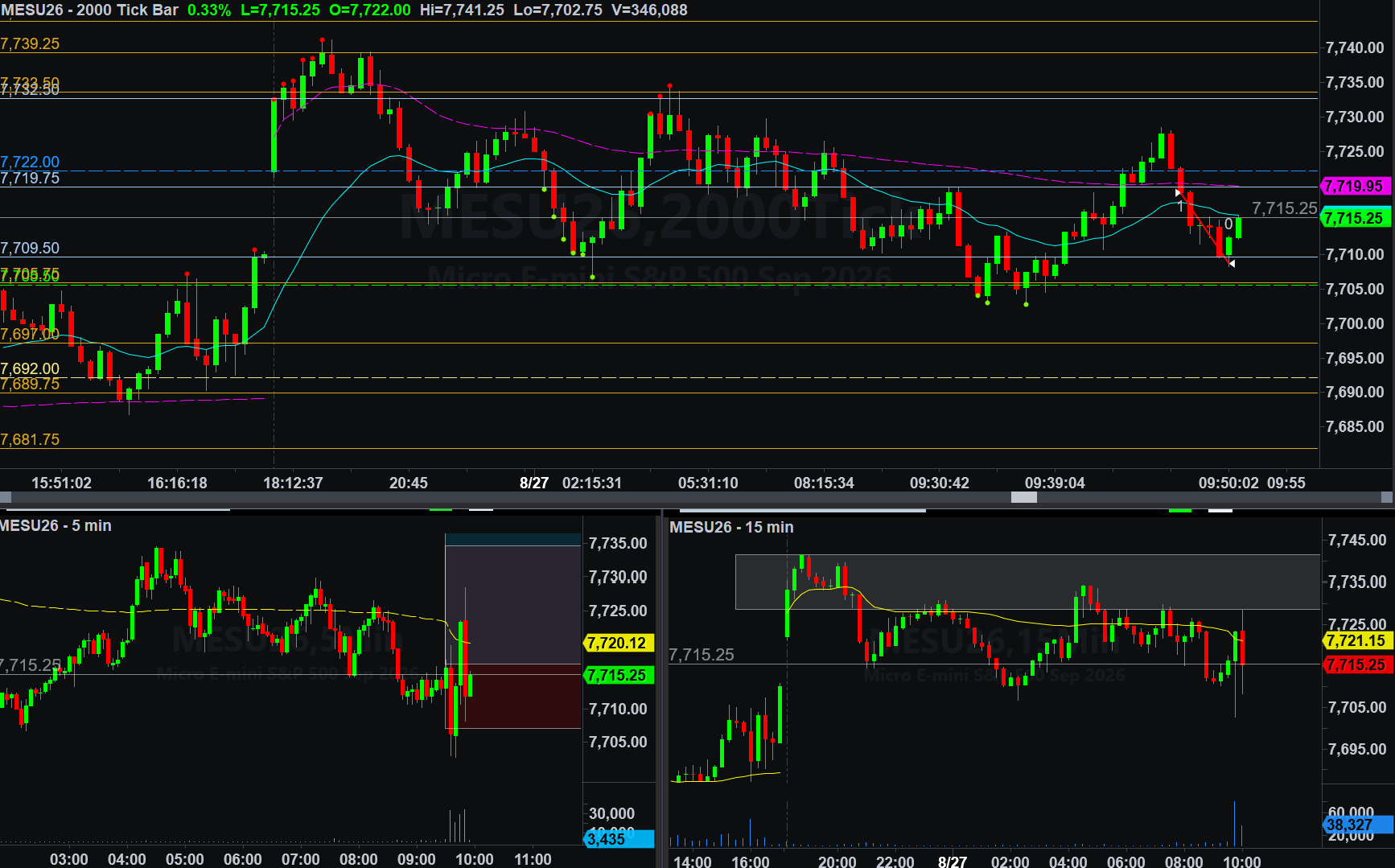Click the 7,681.75 level label near the bottom
This screenshot has height=868, width=1395.
[30, 440]
